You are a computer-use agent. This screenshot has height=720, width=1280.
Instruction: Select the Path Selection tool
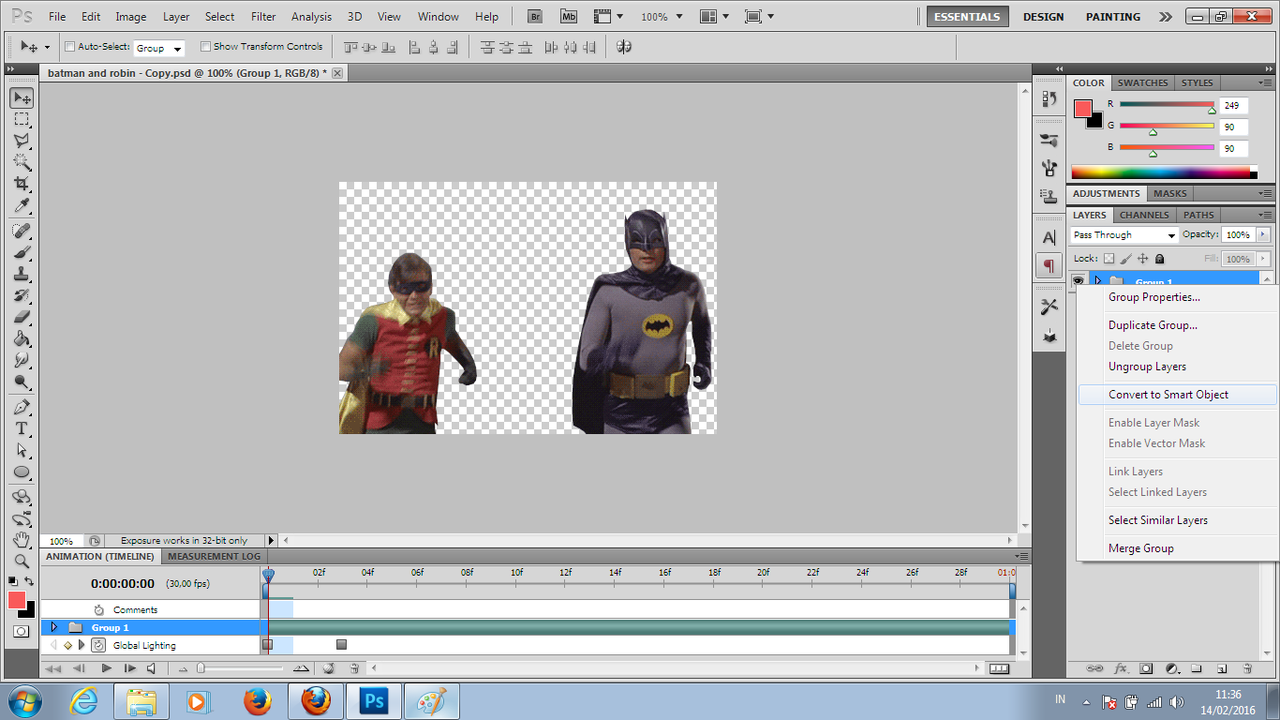(22, 451)
